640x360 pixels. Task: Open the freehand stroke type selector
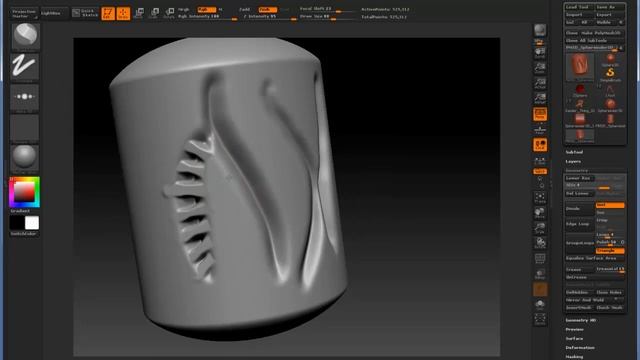click(25, 67)
